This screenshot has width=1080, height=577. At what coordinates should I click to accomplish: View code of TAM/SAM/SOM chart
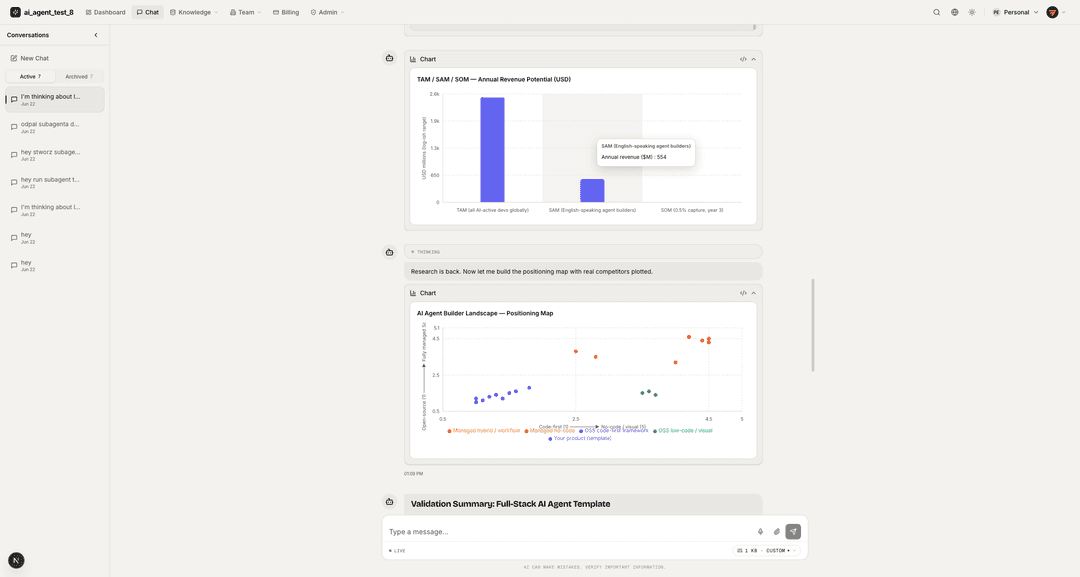tap(742, 59)
